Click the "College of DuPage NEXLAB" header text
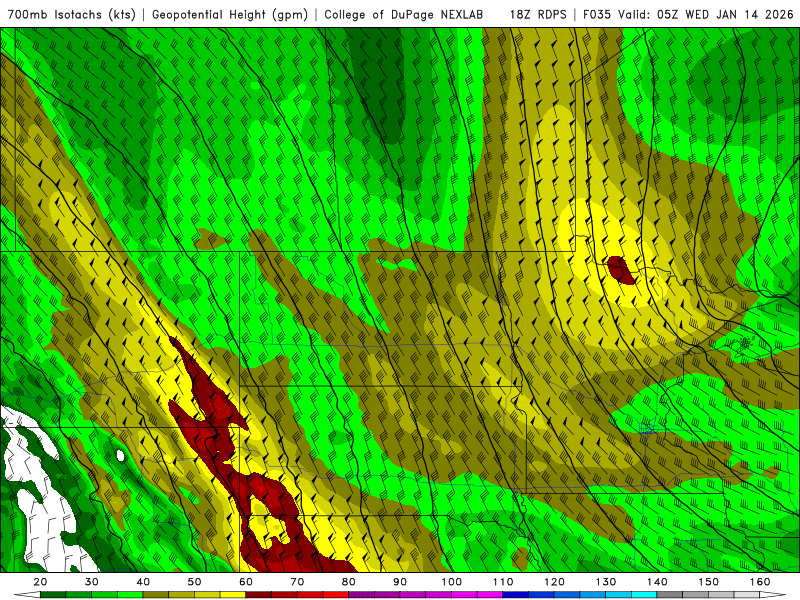This screenshot has width=800, height=600. tap(404, 14)
